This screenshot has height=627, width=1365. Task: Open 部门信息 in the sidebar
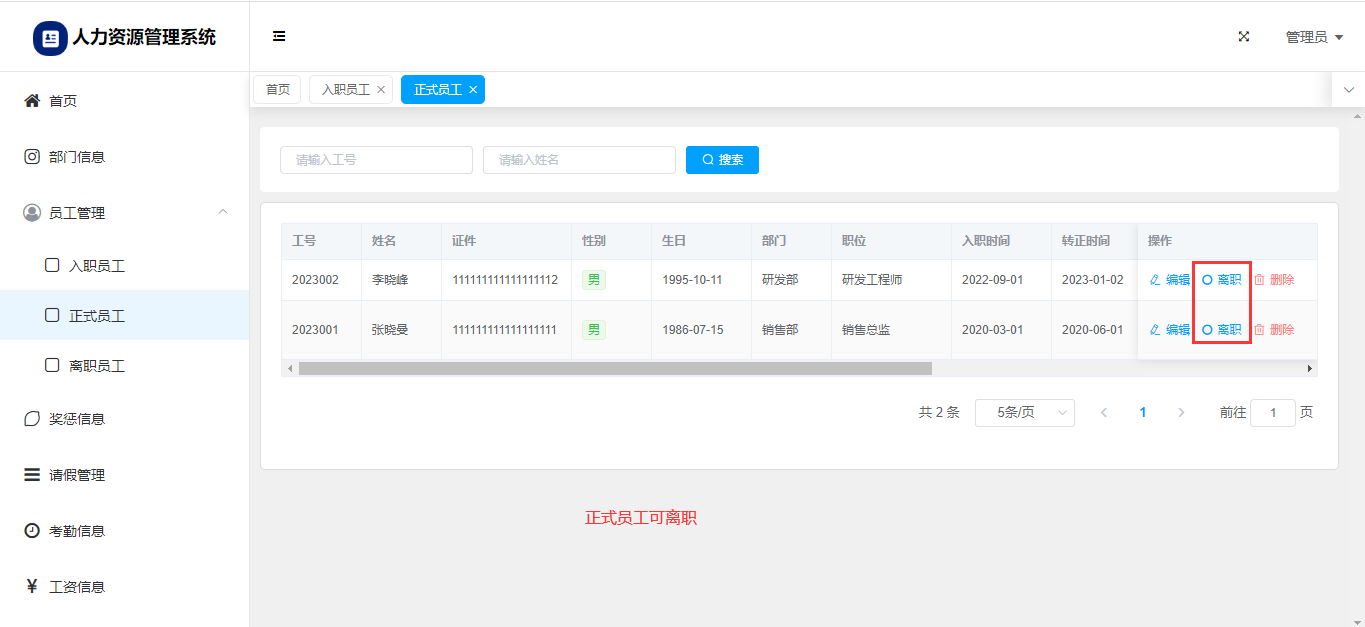pos(77,157)
